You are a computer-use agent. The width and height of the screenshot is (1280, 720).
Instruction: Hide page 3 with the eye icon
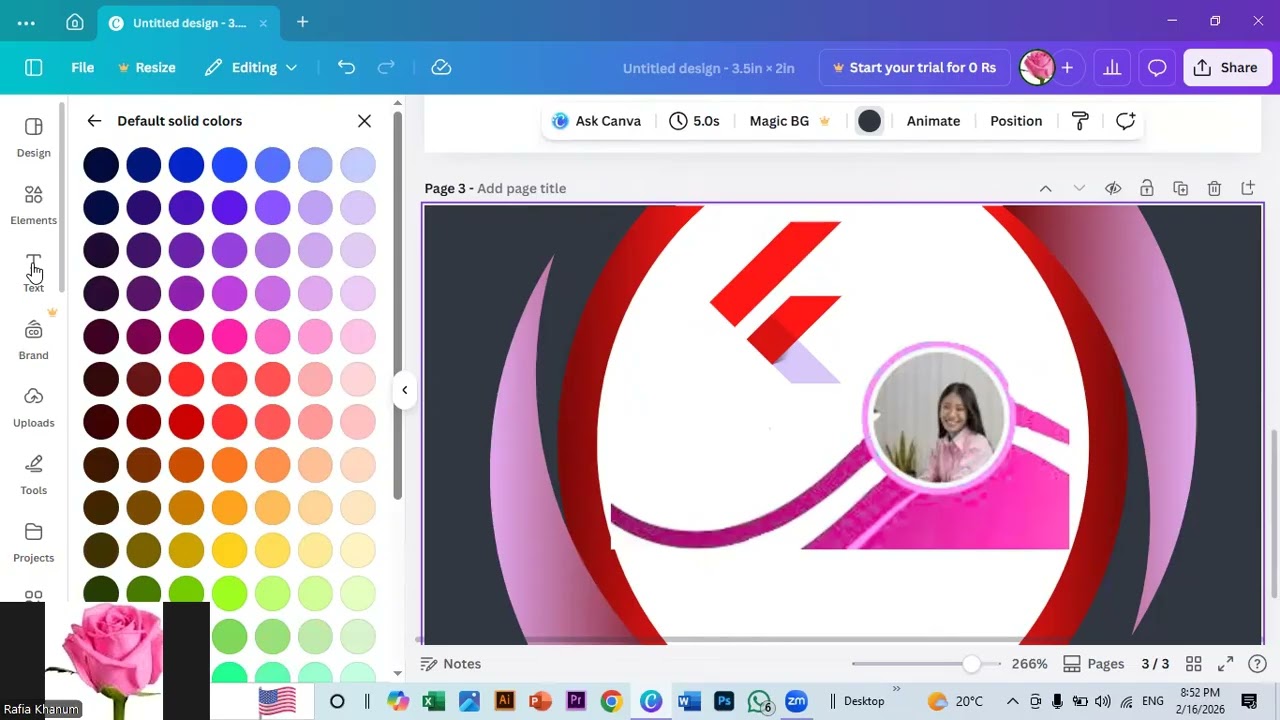pos(1113,188)
